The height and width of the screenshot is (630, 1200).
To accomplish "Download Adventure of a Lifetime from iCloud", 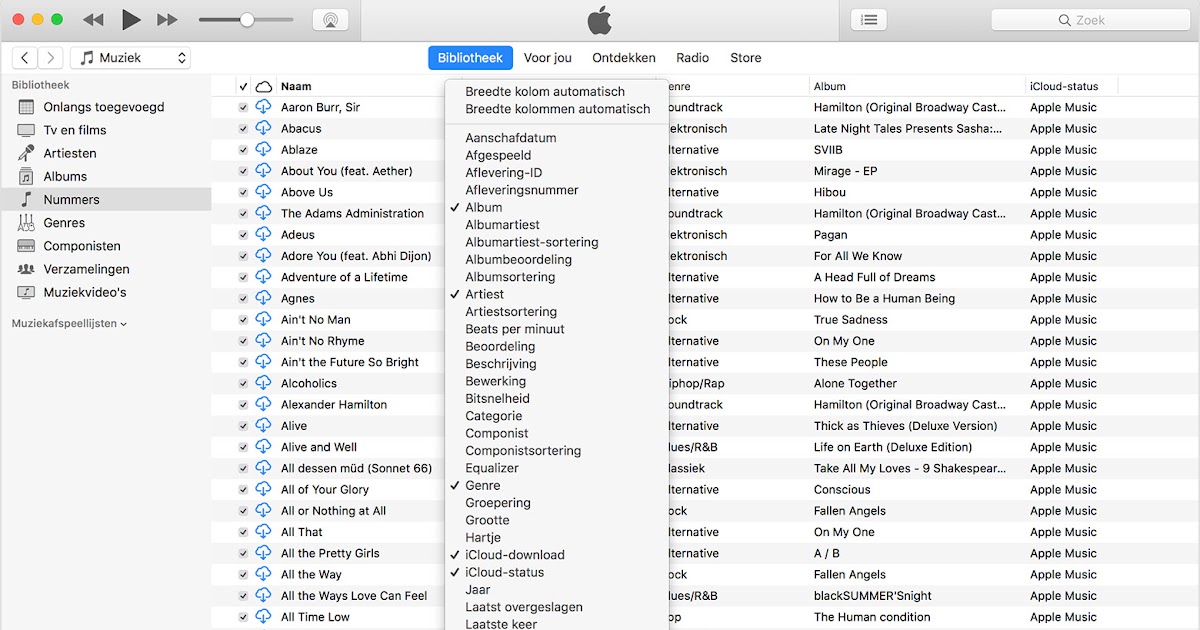I will [x=264, y=277].
